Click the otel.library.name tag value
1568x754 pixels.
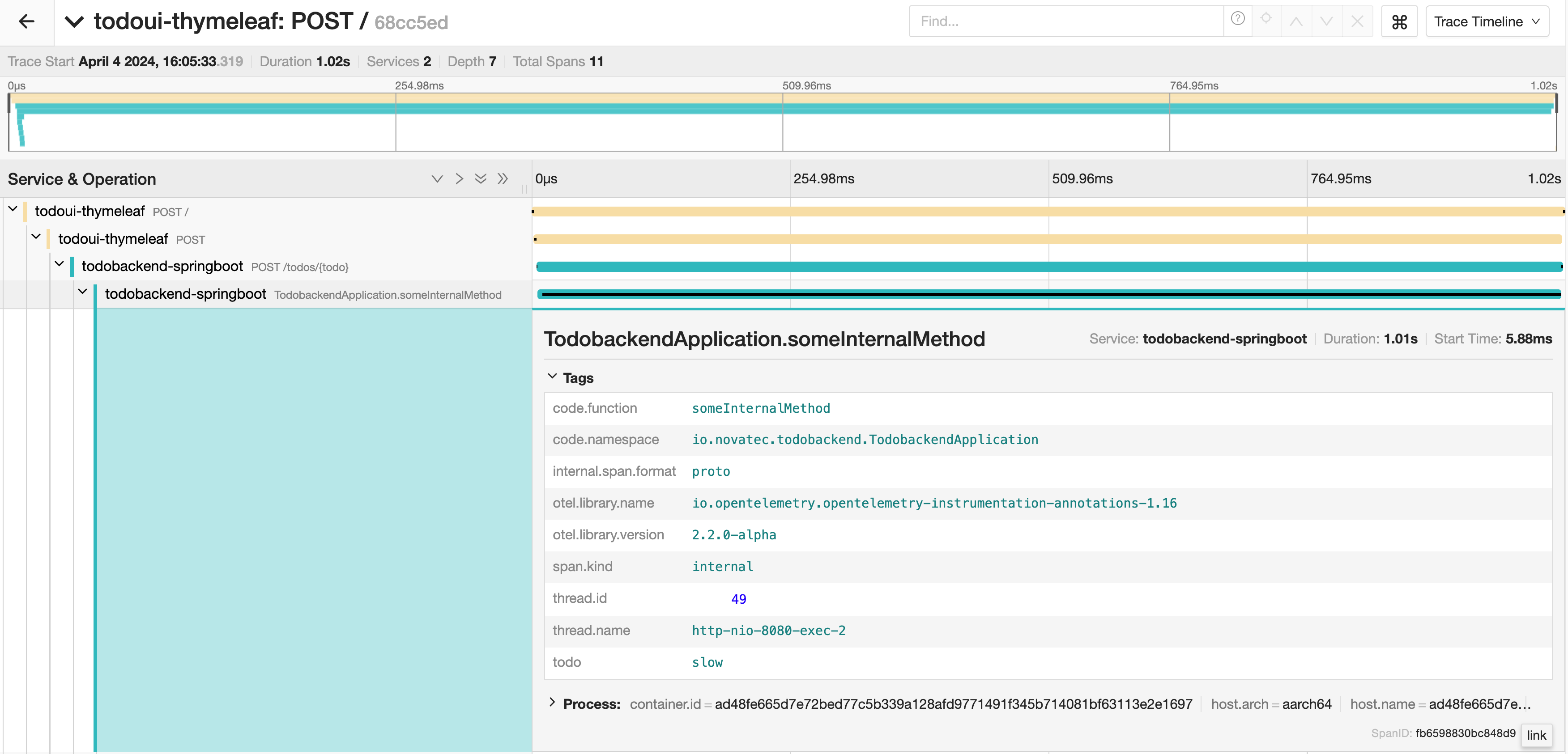[x=934, y=503]
